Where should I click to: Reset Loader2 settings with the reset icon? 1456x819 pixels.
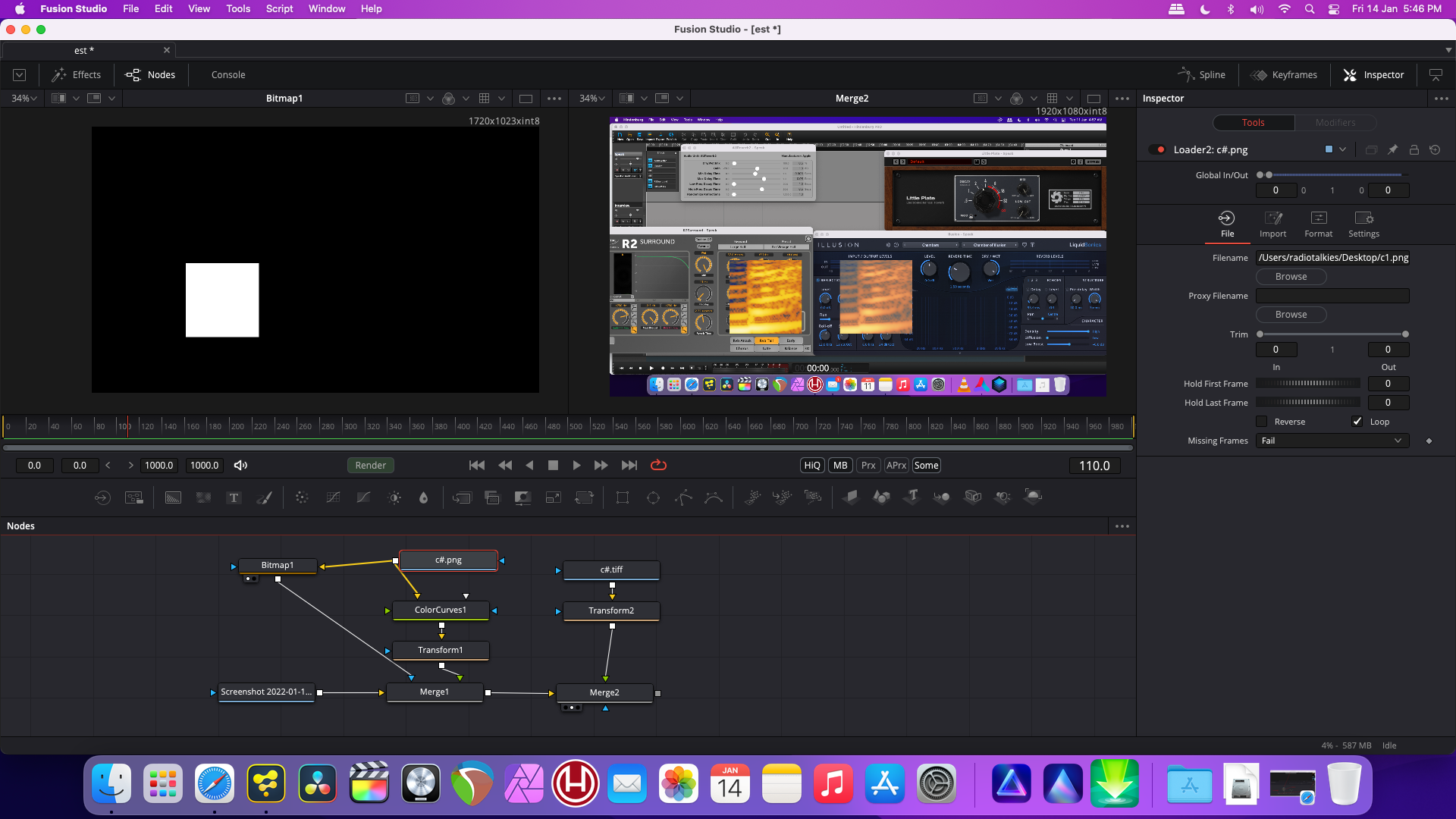[1435, 150]
